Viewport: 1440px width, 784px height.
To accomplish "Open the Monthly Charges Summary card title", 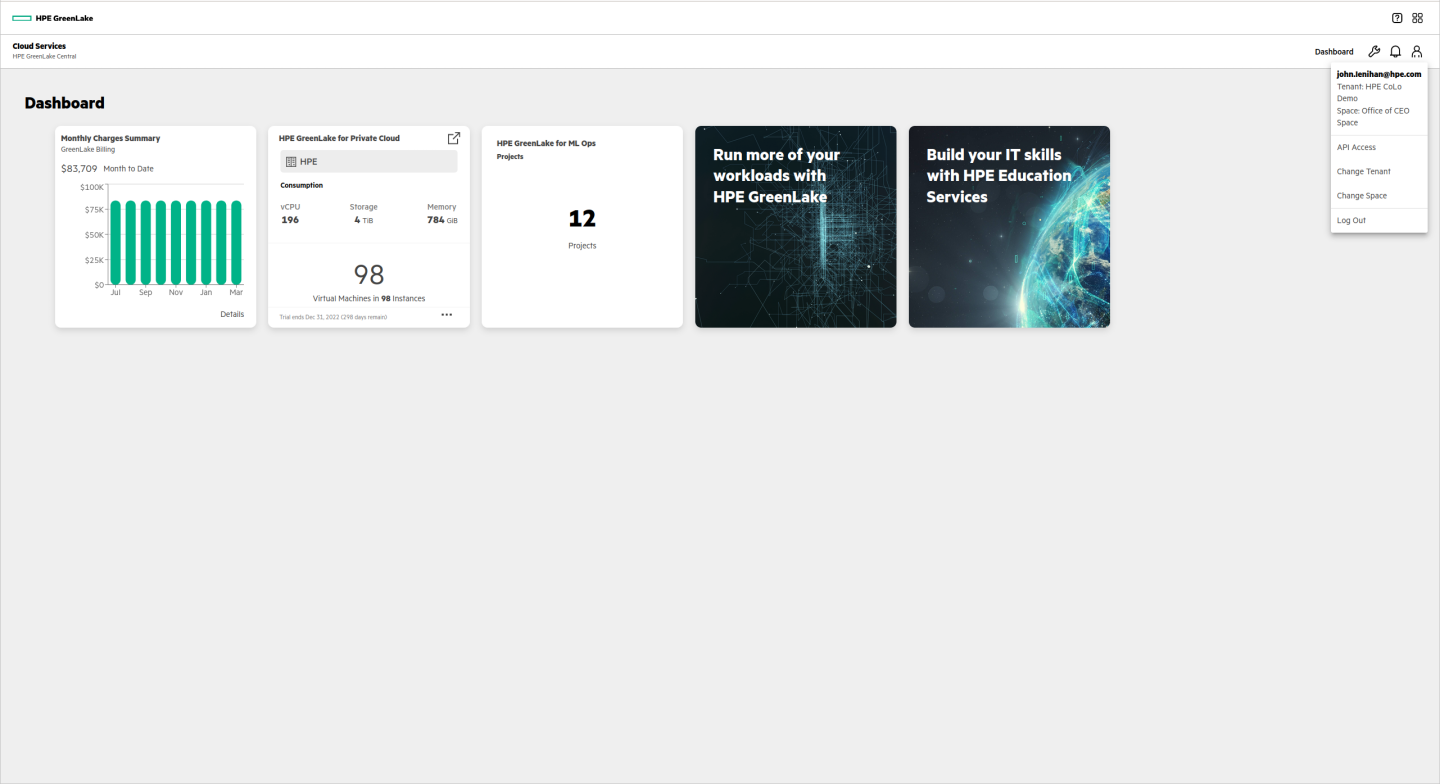I will (x=110, y=138).
